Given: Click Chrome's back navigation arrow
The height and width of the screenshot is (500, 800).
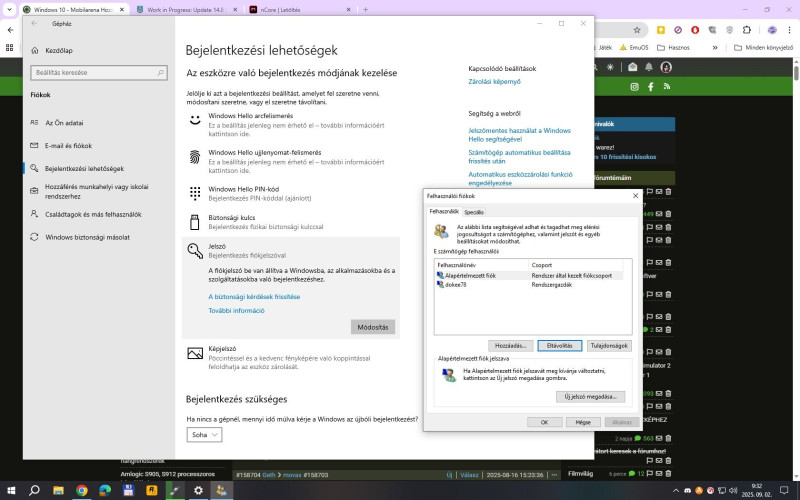Looking at the screenshot, I should [x=11, y=30].
